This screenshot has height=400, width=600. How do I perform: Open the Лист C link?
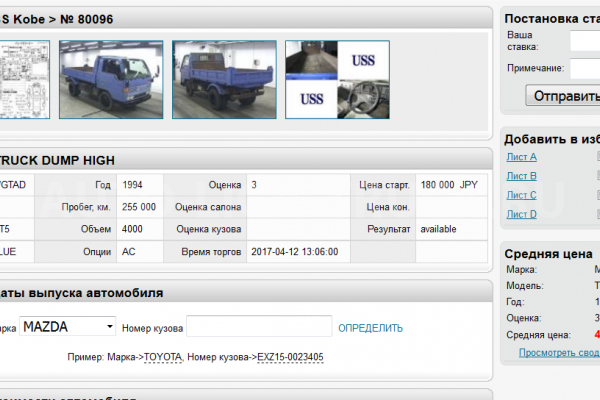(x=522, y=195)
